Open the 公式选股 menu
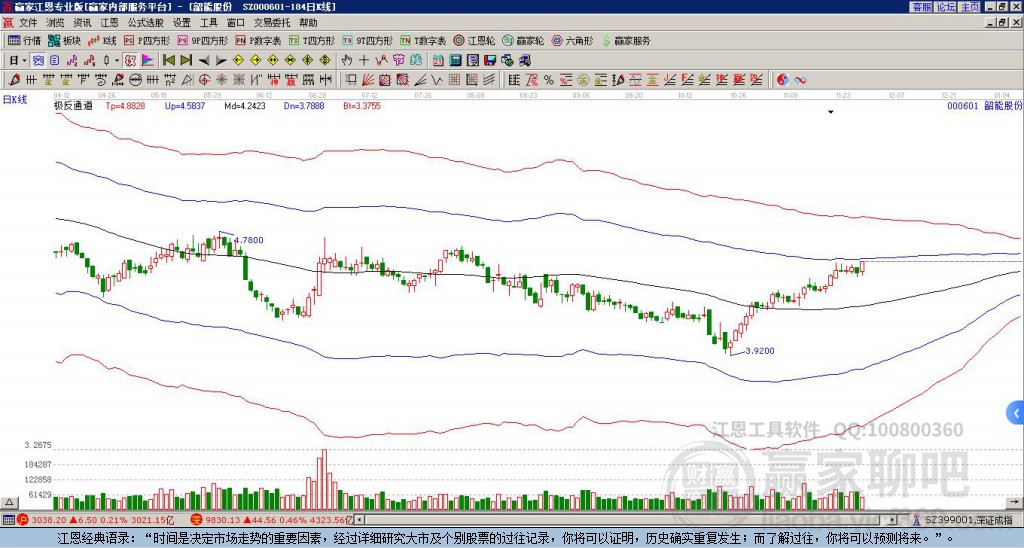 [x=146, y=23]
